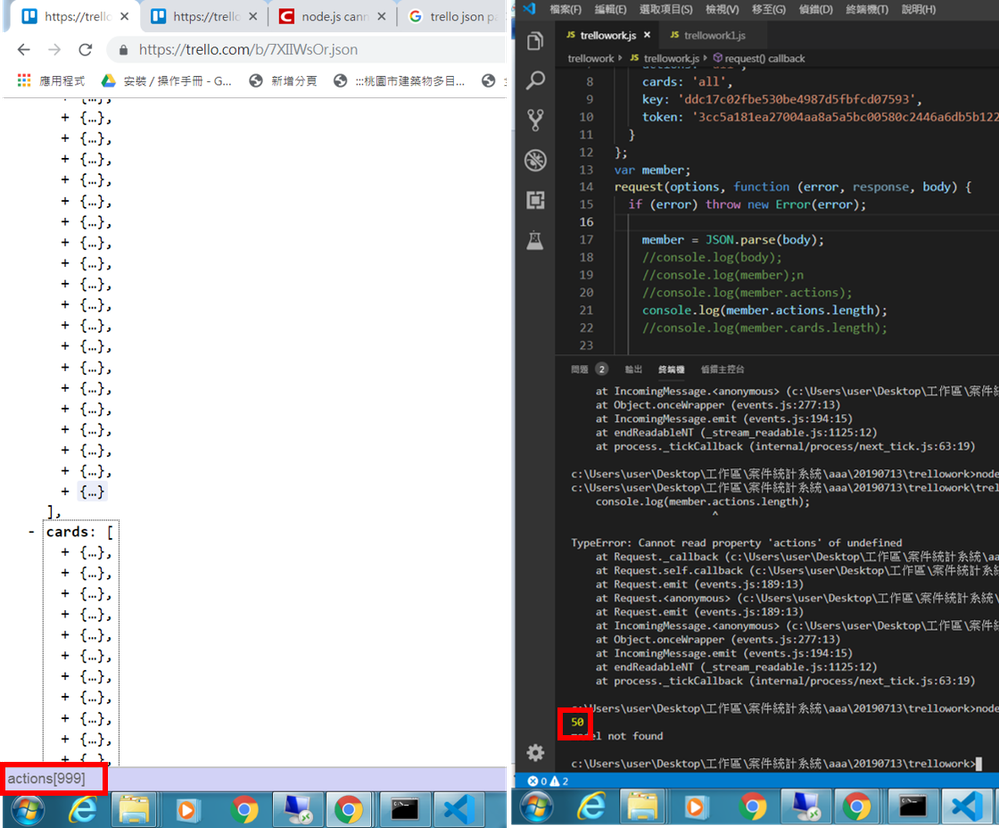Open the VS Code Explorer view
The height and width of the screenshot is (828, 999).
point(535,42)
